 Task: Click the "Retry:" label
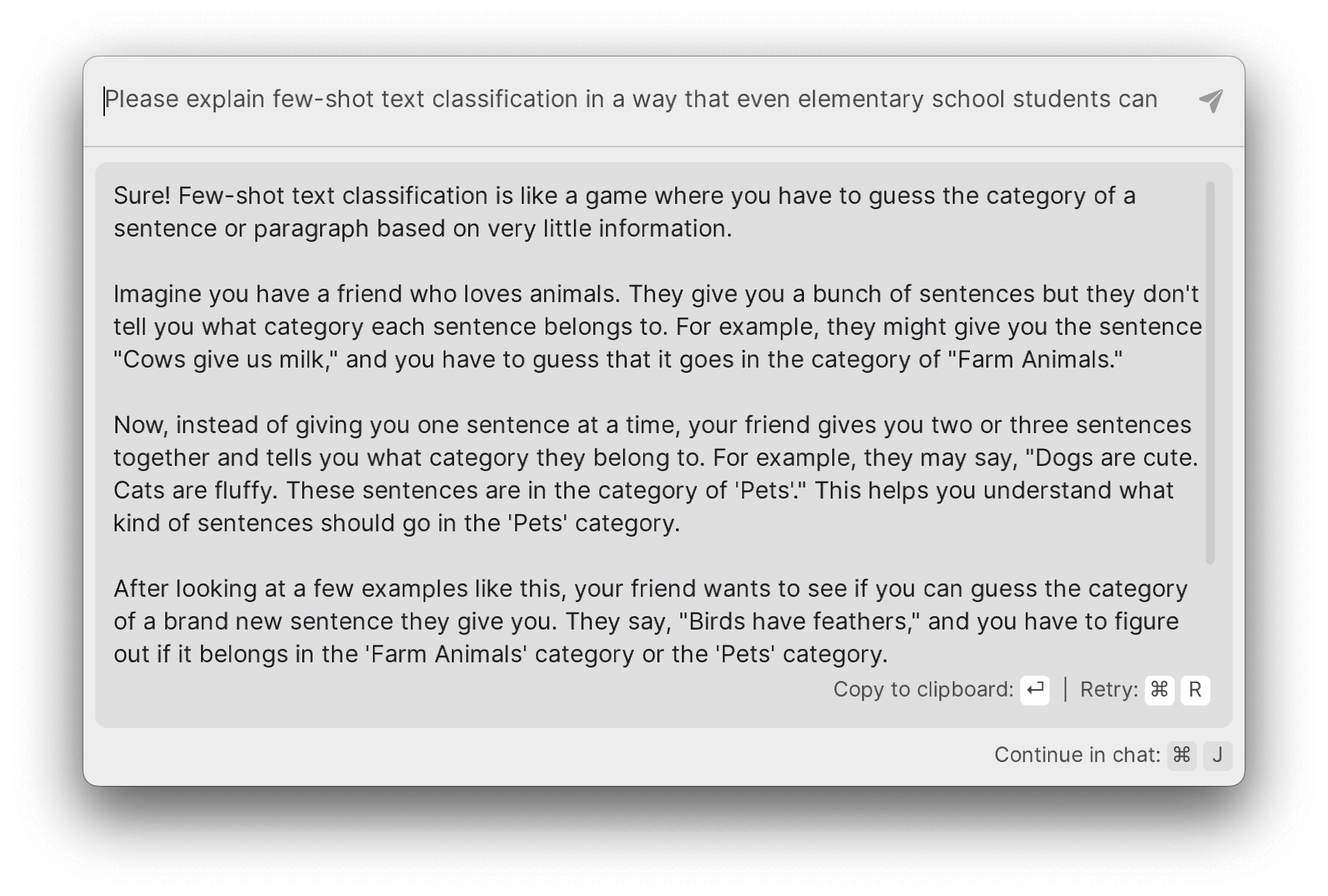(x=1108, y=690)
